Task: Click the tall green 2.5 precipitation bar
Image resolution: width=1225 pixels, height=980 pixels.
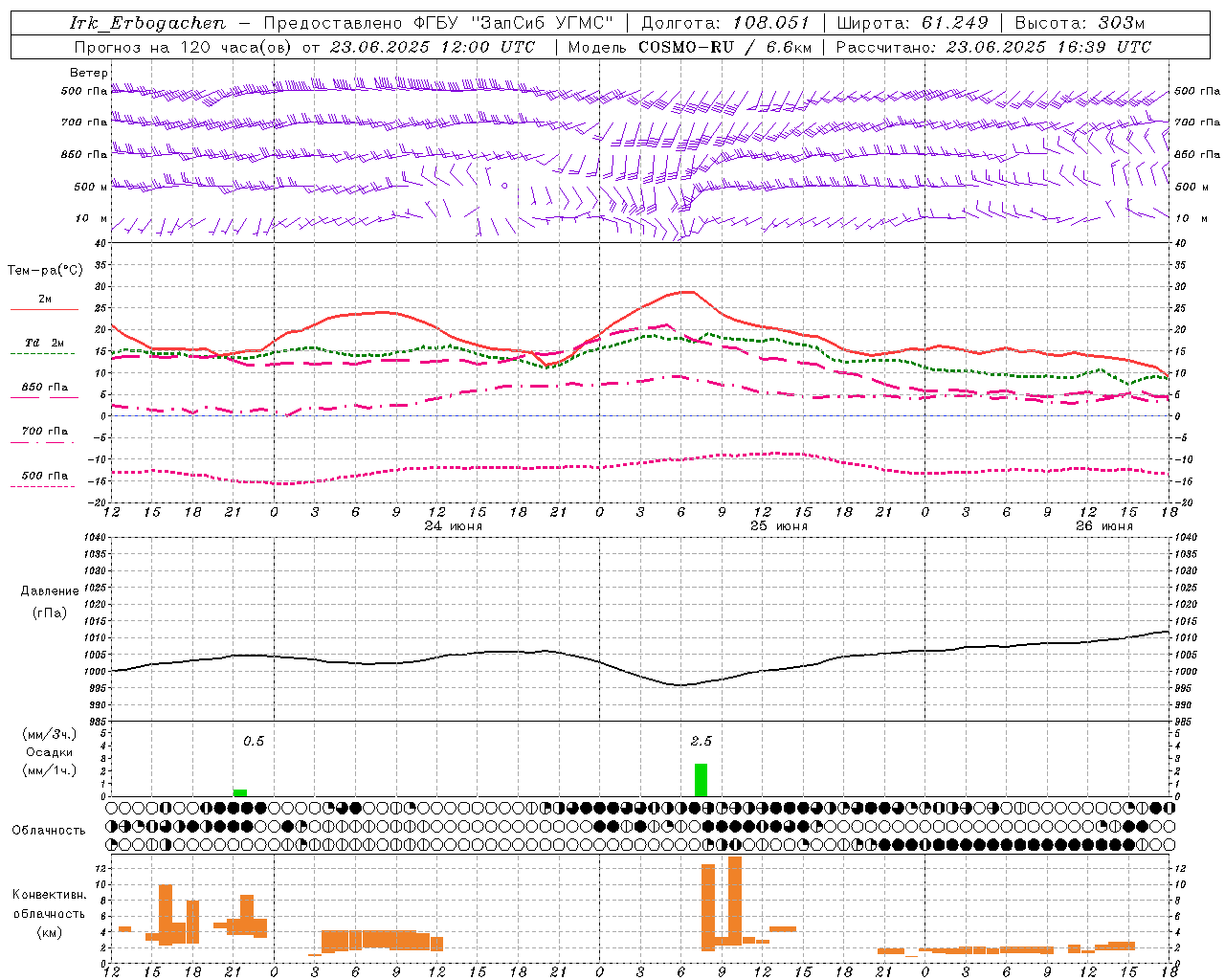Action: (701, 780)
